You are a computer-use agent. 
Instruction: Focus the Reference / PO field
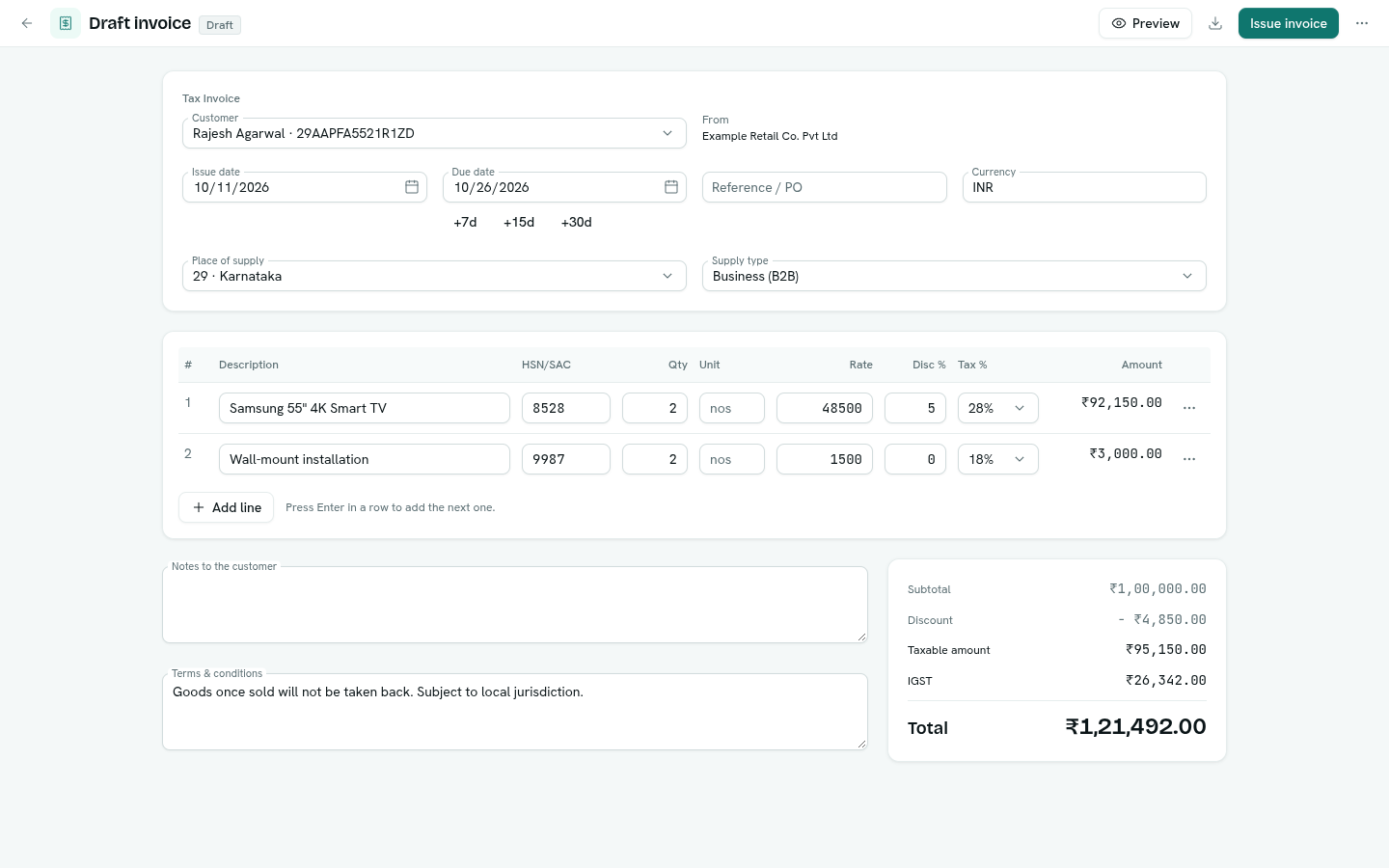825,187
